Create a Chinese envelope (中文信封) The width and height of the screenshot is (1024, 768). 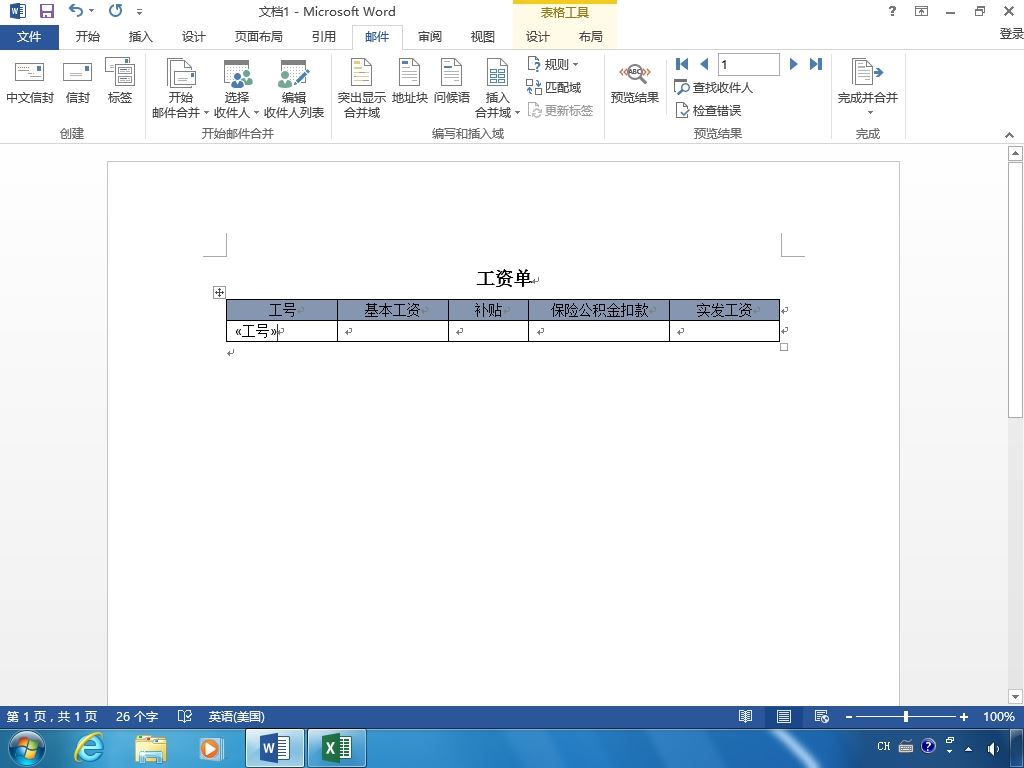pyautogui.click(x=29, y=83)
